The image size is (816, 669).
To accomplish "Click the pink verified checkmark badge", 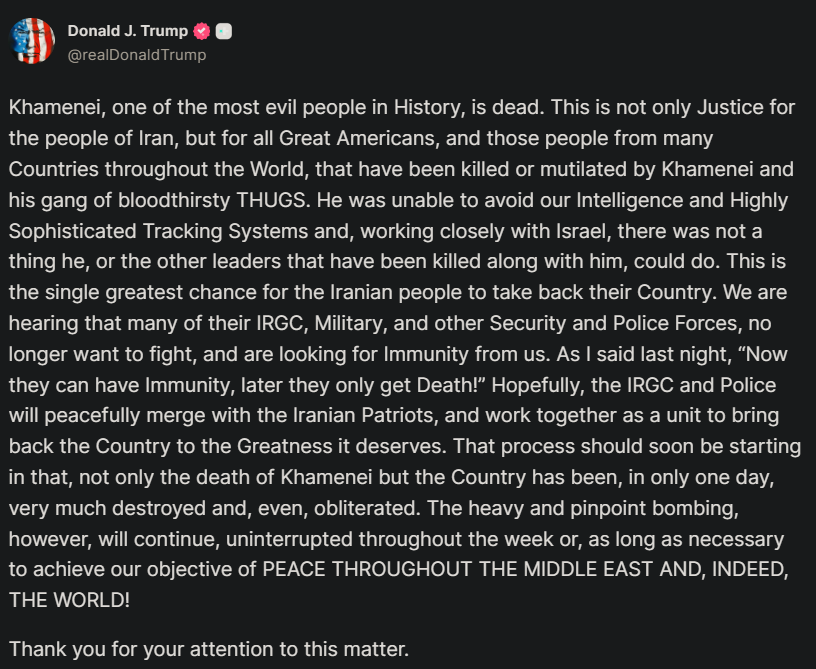I will (202, 31).
